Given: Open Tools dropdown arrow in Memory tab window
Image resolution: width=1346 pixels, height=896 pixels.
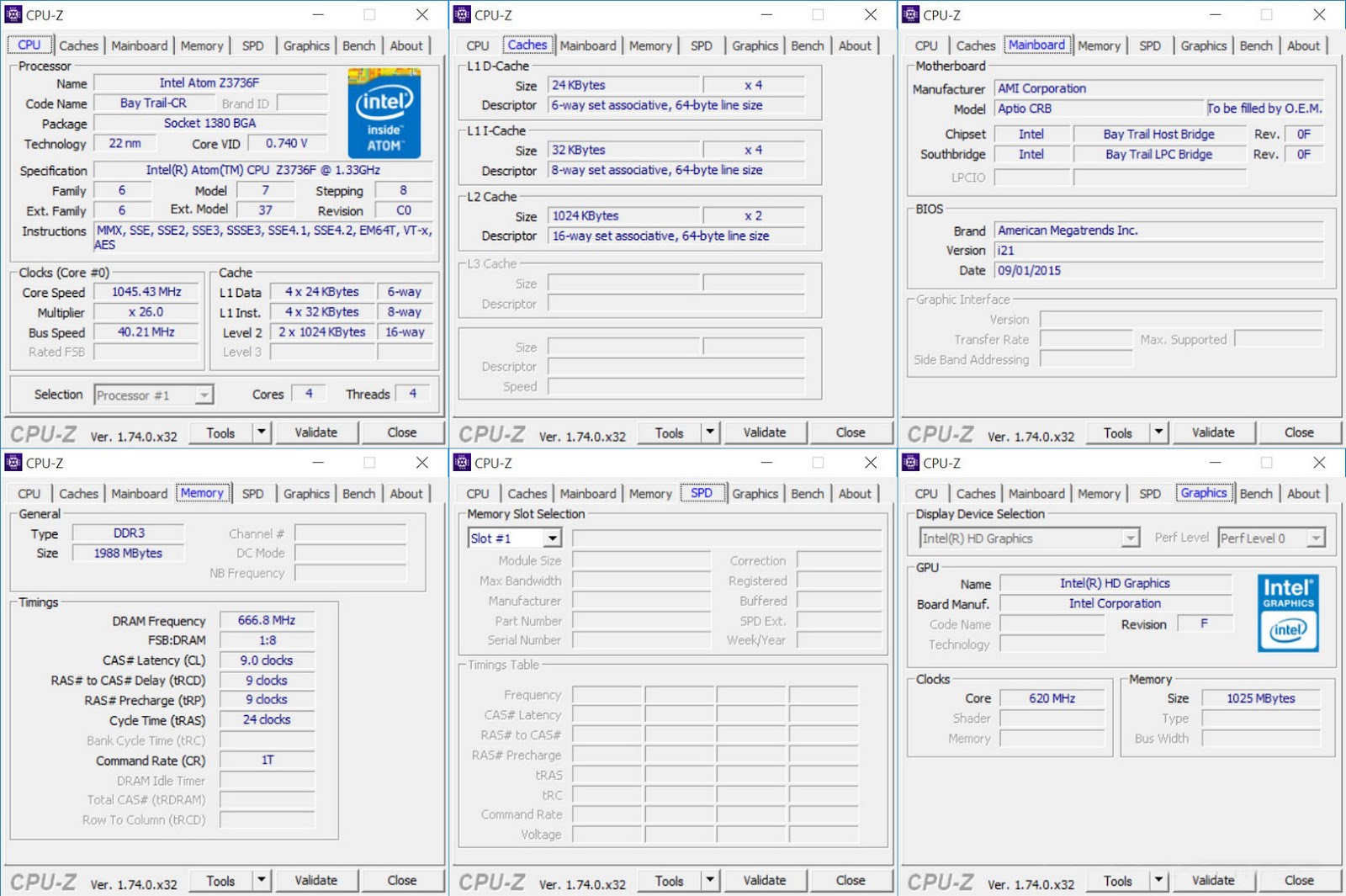Looking at the screenshot, I should click(x=262, y=880).
